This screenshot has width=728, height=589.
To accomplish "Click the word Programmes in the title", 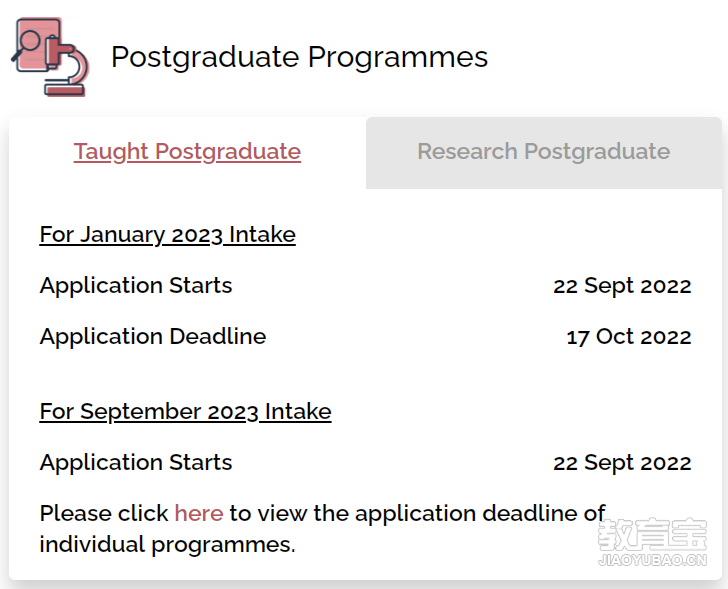I will tap(398, 58).
